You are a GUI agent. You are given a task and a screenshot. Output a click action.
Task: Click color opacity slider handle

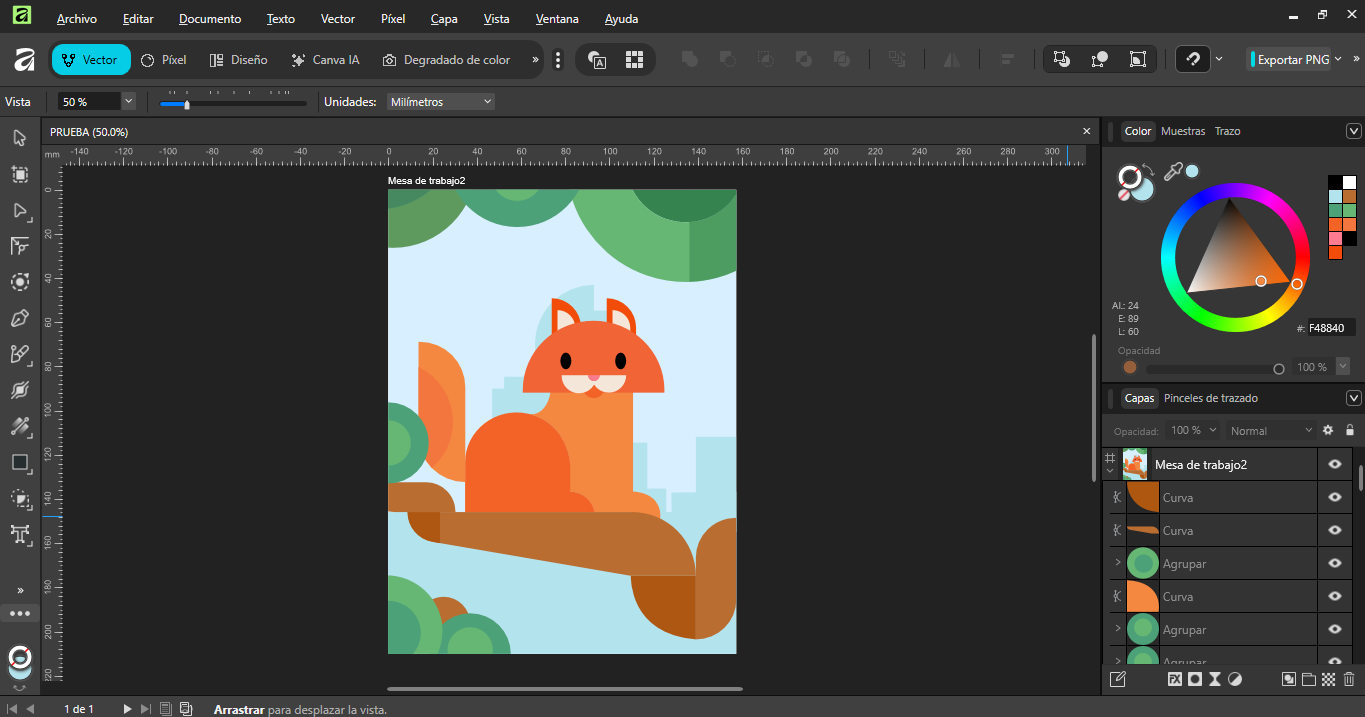1278,368
